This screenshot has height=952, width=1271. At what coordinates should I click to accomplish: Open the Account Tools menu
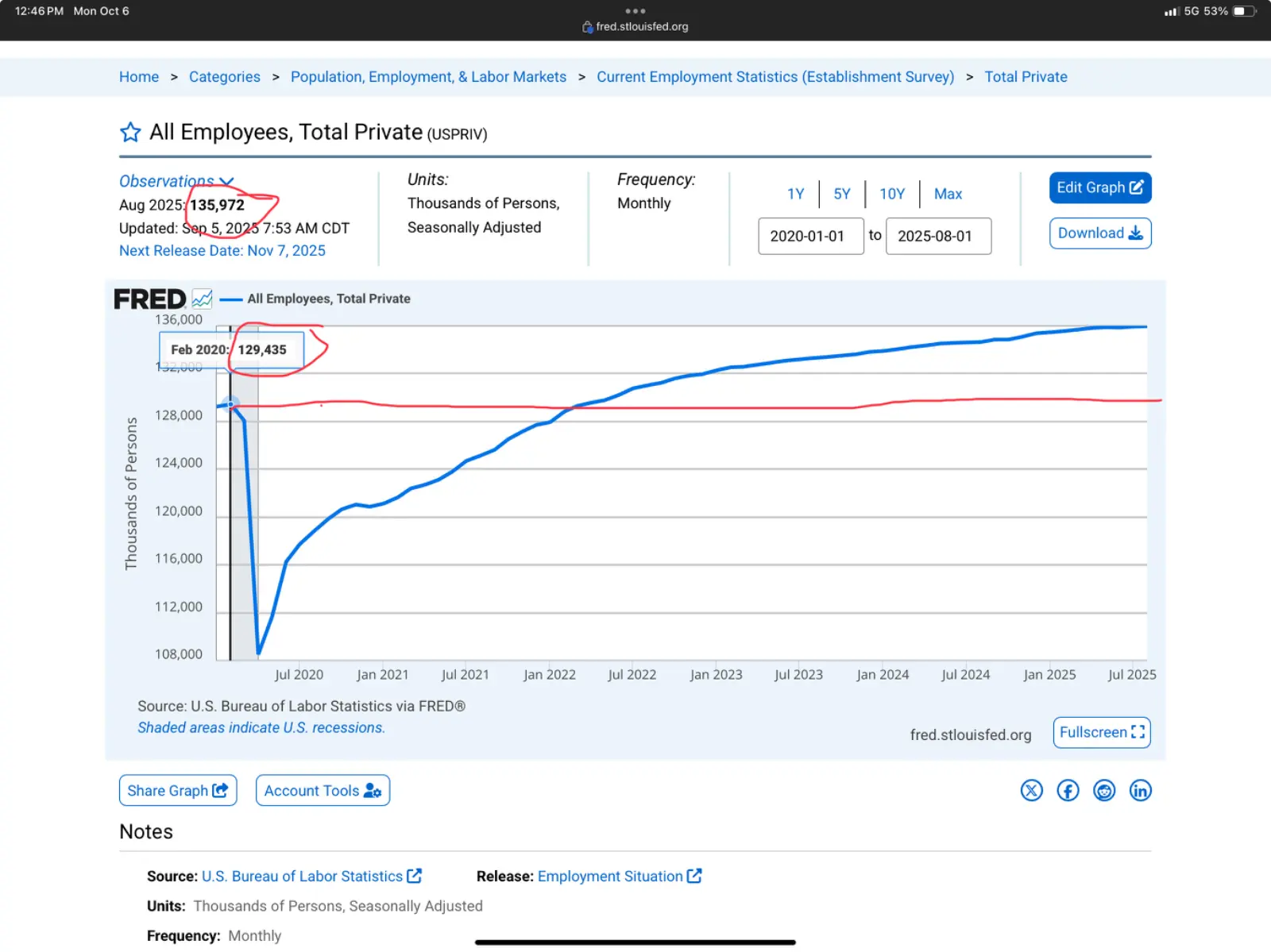click(x=323, y=790)
